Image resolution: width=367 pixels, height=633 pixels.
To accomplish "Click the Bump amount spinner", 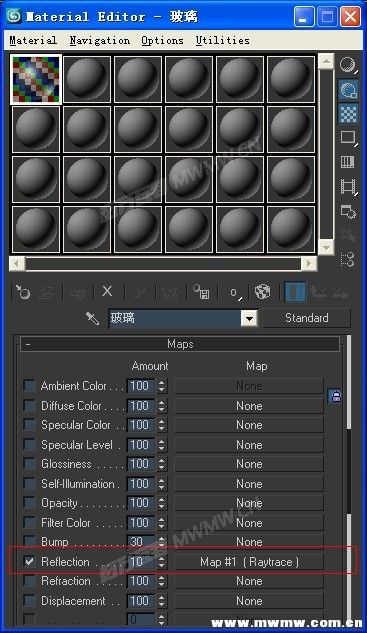I will pos(161,541).
